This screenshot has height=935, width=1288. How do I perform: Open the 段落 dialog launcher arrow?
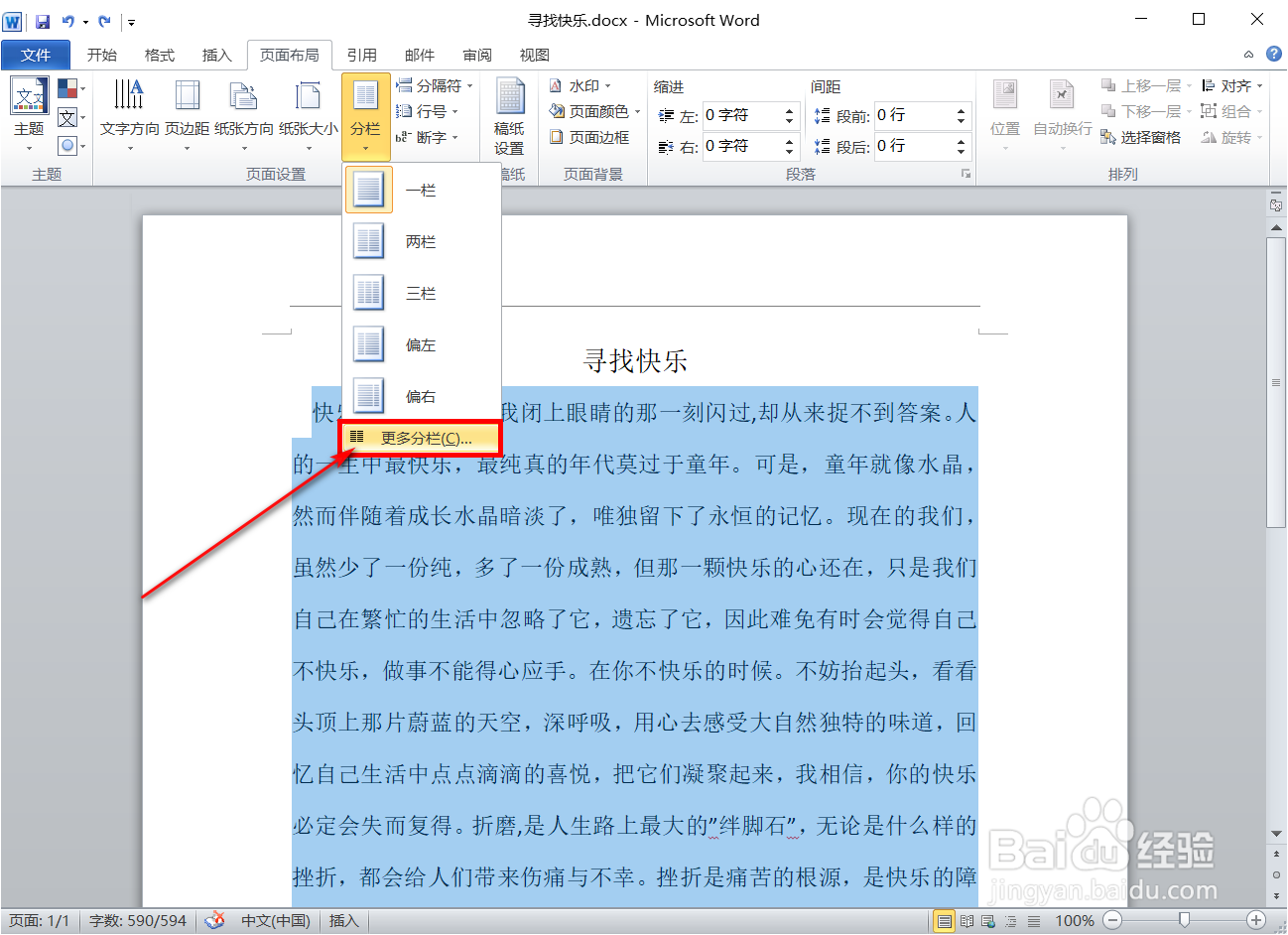point(966,174)
